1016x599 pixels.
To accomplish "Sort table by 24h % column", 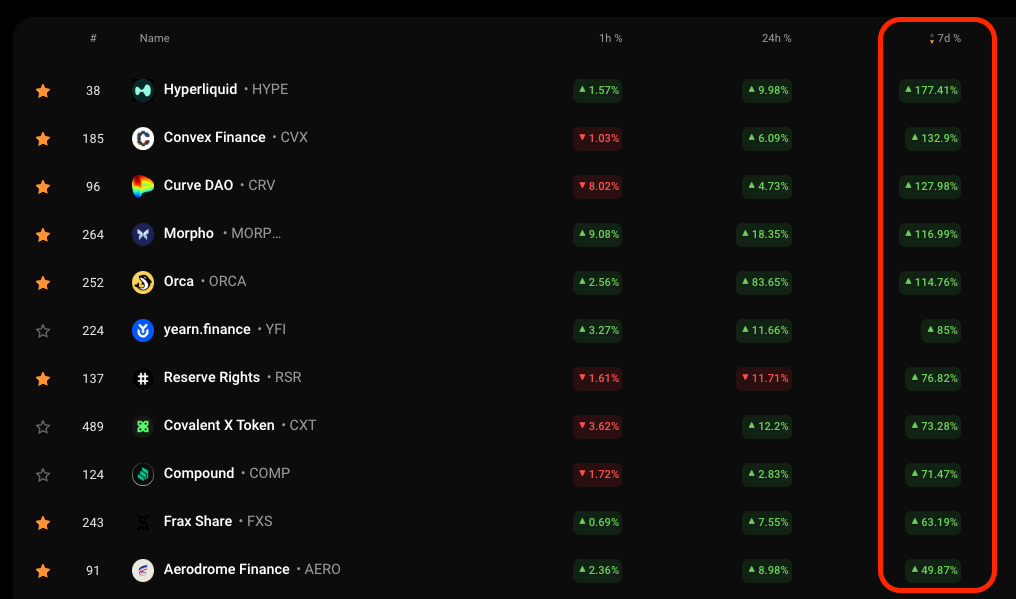I will [776, 38].
